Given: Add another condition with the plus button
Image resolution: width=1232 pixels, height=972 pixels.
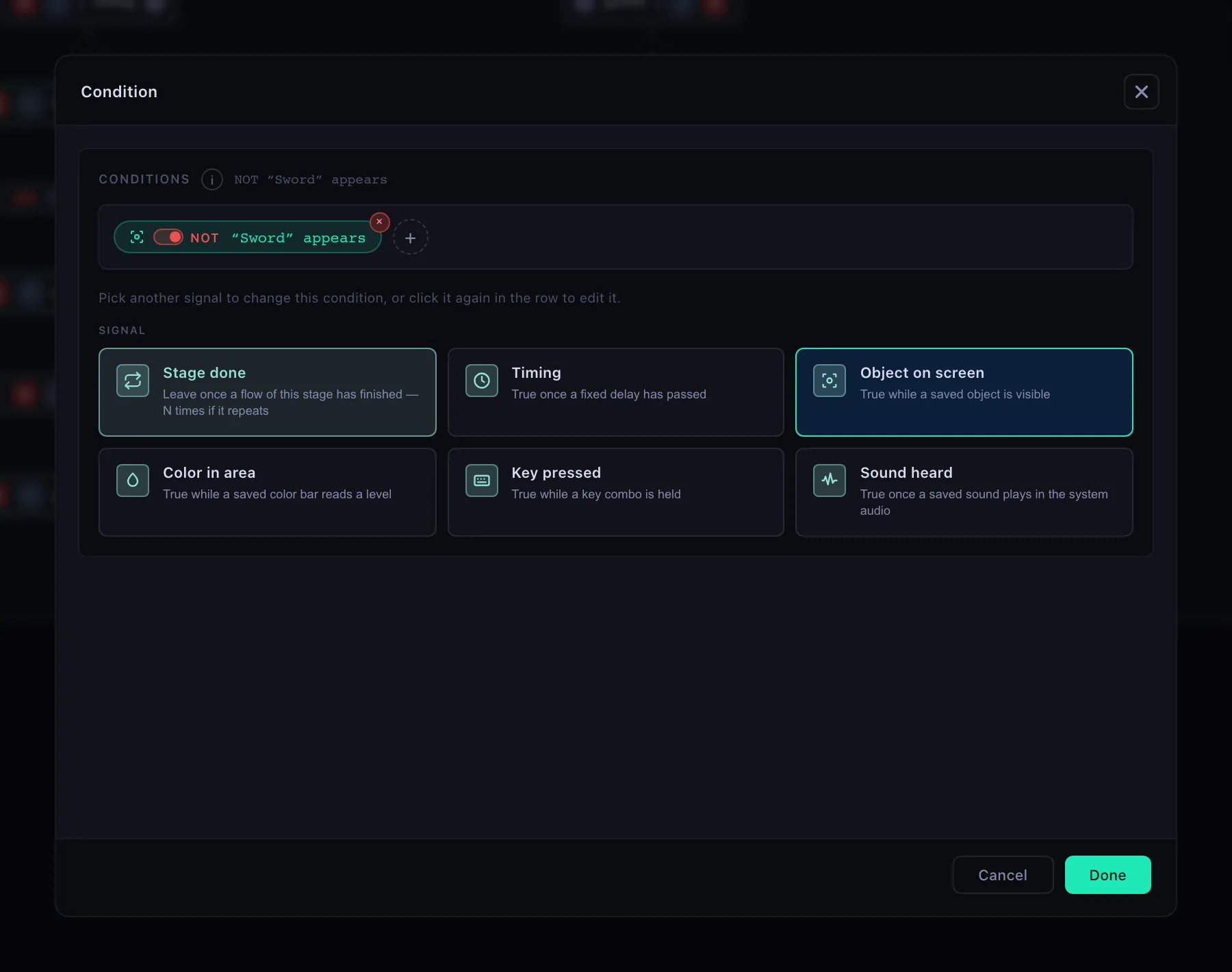Looking at the screenshot, I should pyautogui.click(x=410, y=238).
